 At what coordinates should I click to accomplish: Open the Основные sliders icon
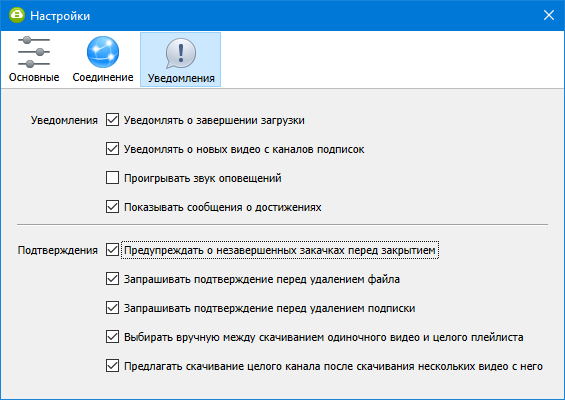pyautogui.click(x=34, y=52)
